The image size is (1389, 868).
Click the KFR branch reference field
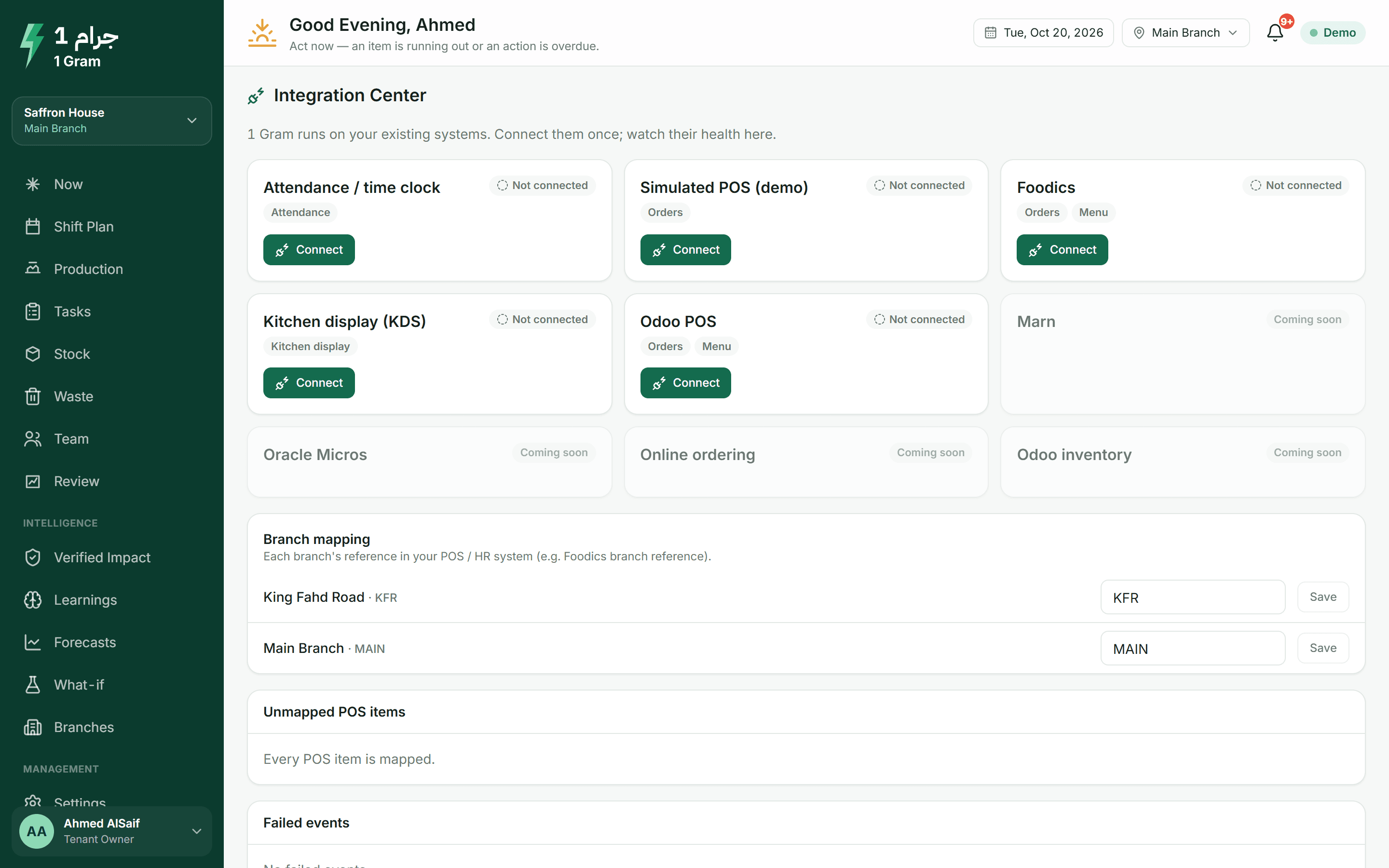point(1192,597)
